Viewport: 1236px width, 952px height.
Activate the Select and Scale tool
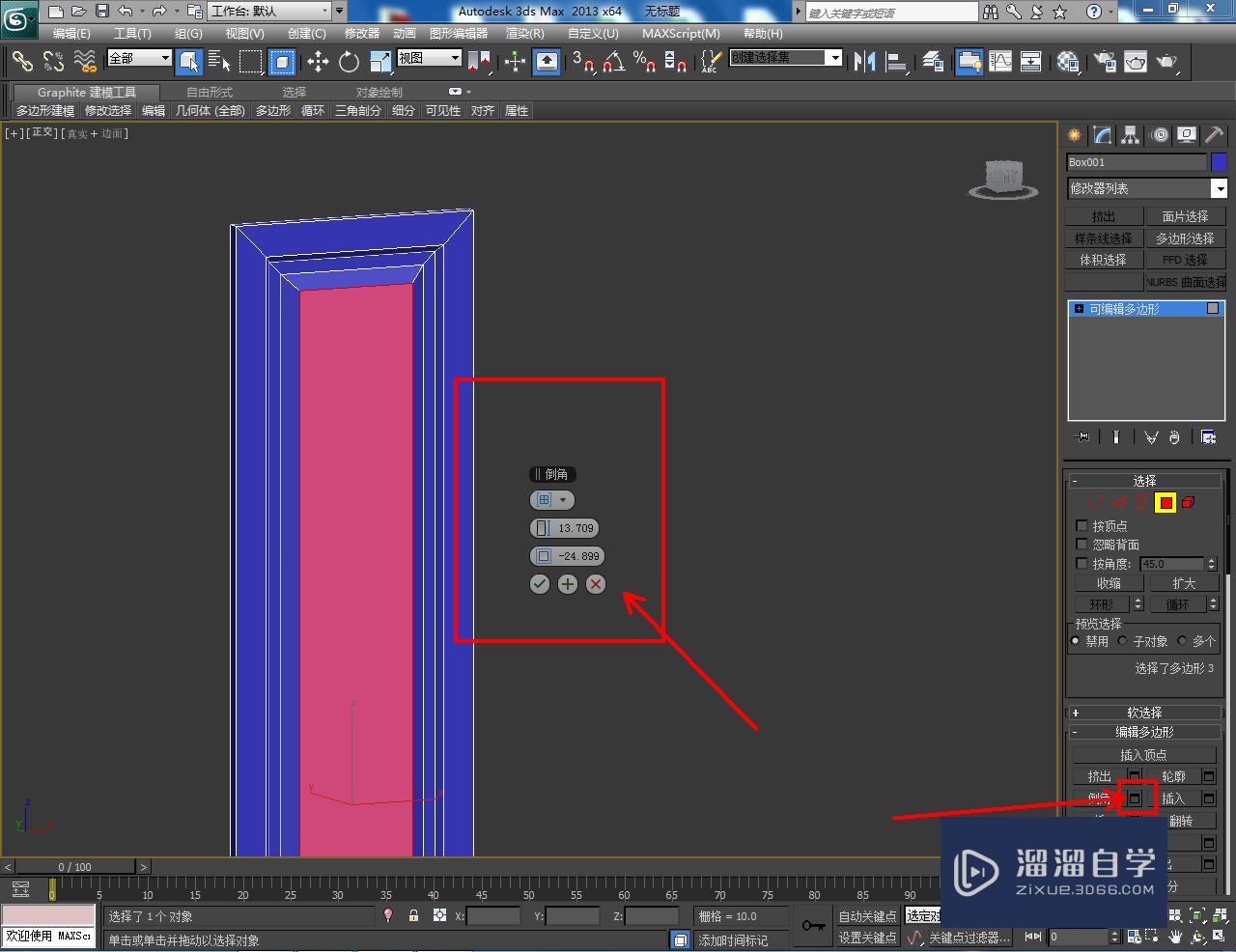(380, 62)
